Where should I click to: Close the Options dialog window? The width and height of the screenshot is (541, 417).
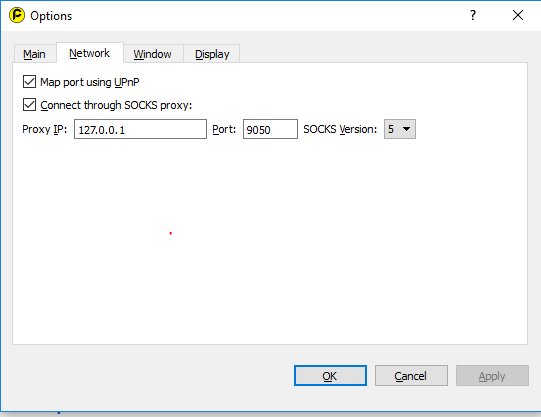pos(518,15)
